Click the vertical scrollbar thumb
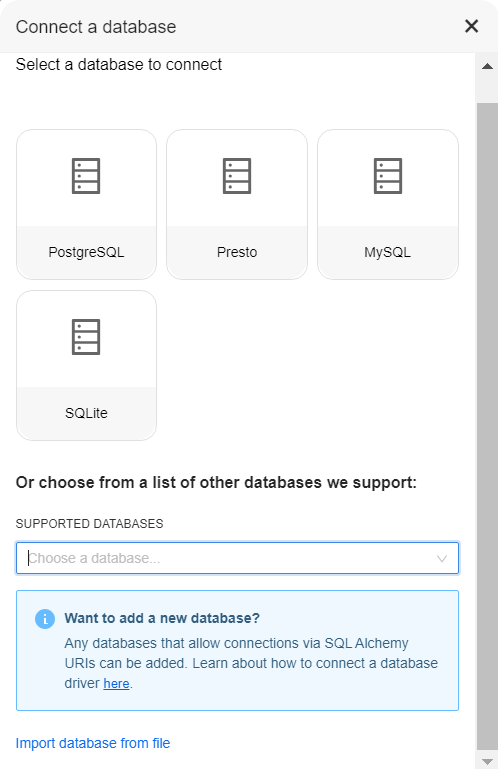The image size is (498, 769). [487, 426]
